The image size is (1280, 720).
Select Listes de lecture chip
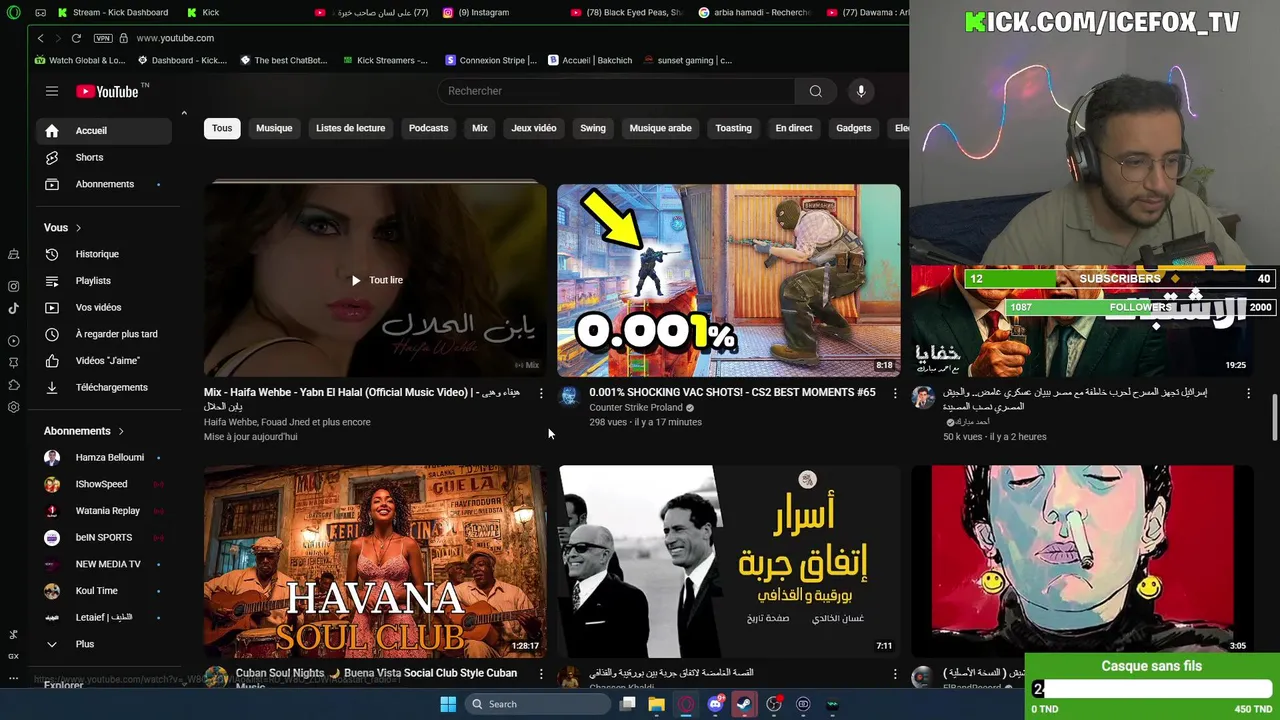(350, 128)
